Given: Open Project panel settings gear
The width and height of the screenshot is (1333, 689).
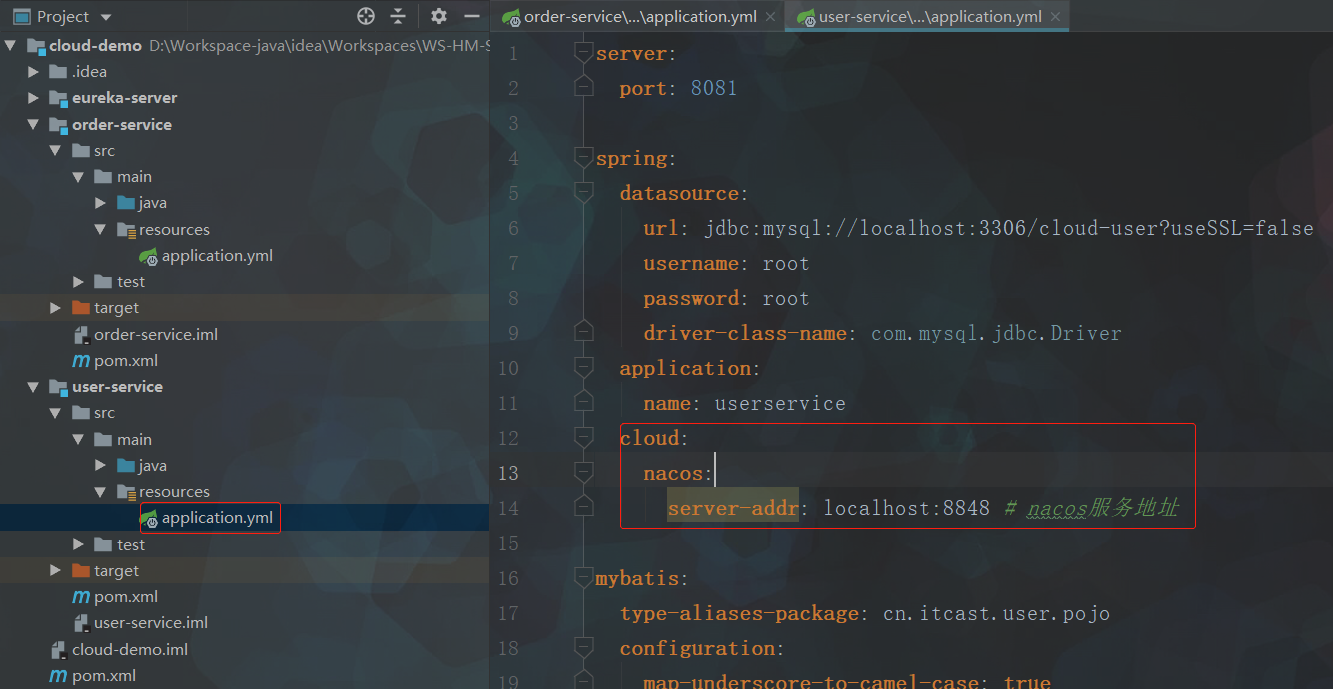Looking at the screenshot, I should [x=439, y=16].
